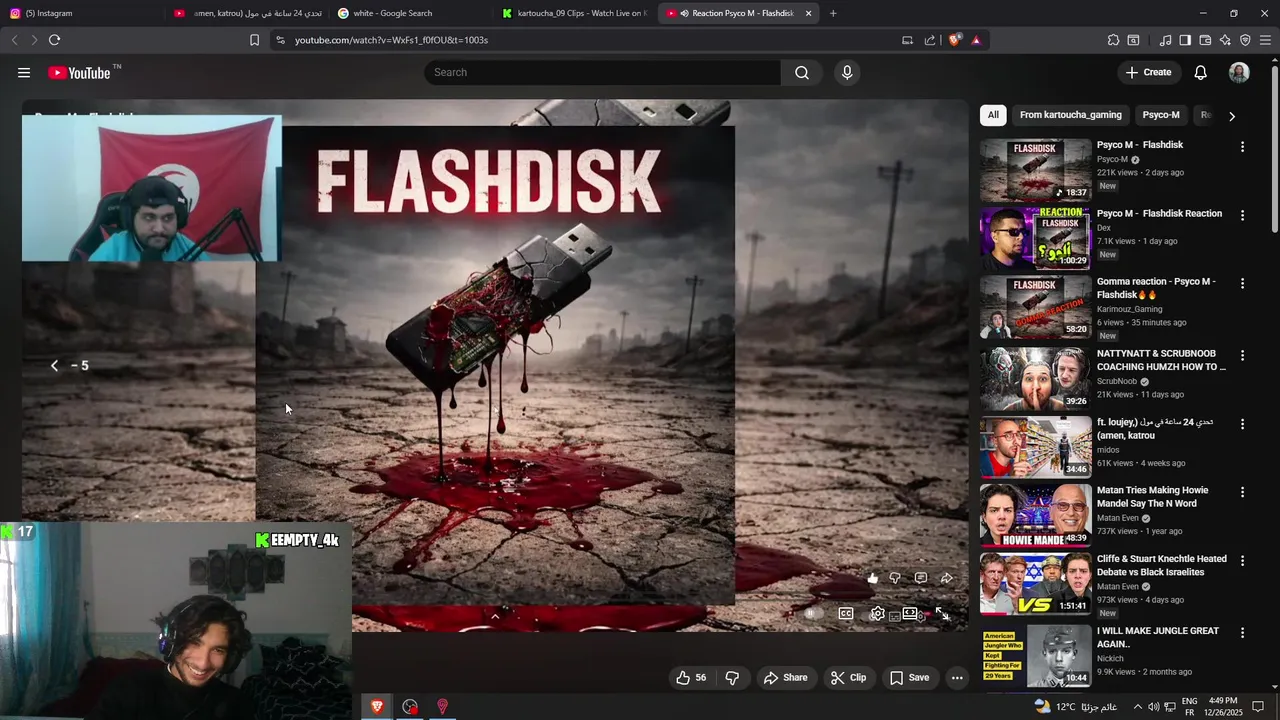Open more actions ellipsis under video
This screenshot has height=720, width=1280.
pos(957,678)
